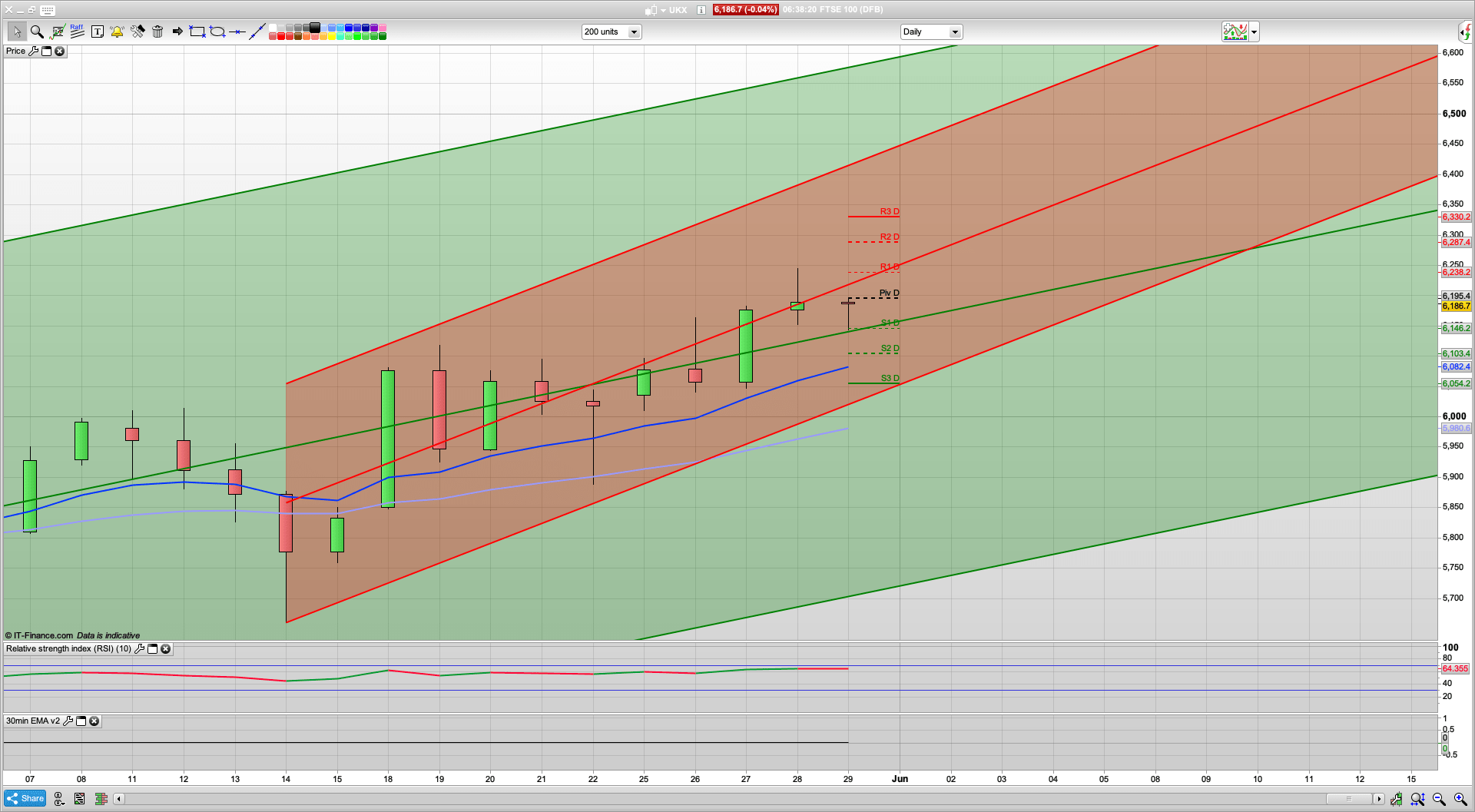Expand the chart type dropdown arrow
1475x812 pixels.
tap(1254, 31)
